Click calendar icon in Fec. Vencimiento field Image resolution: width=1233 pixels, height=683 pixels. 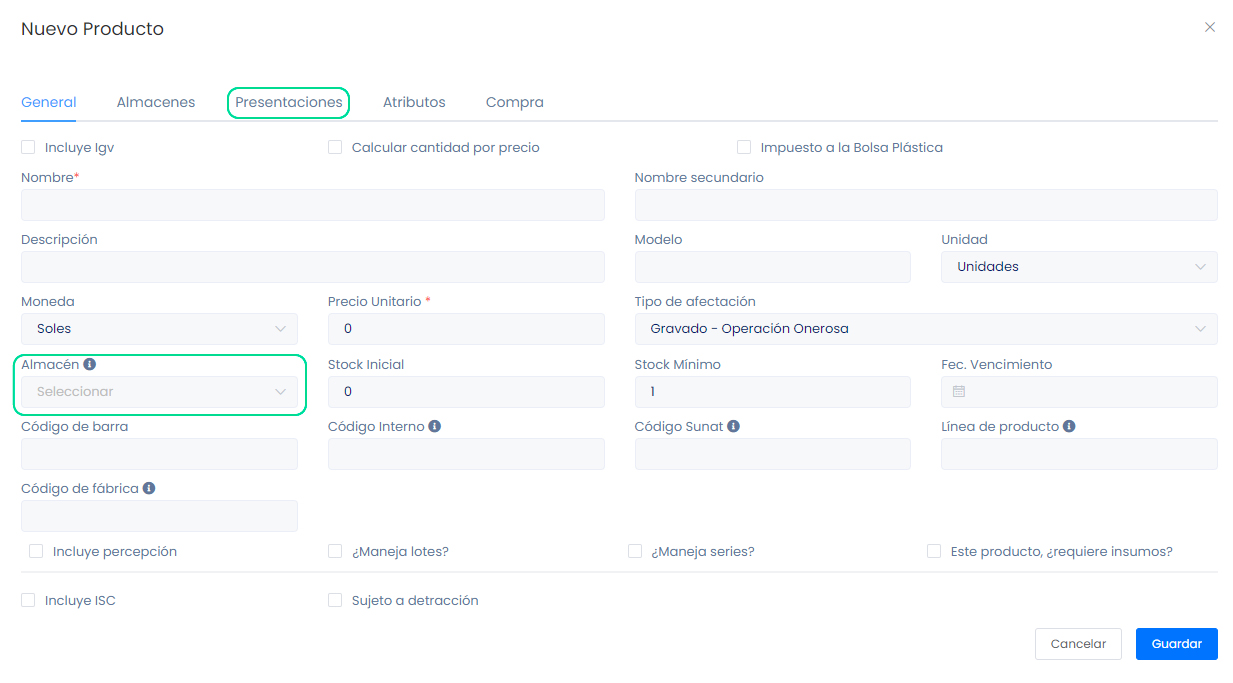pos(958,392)
